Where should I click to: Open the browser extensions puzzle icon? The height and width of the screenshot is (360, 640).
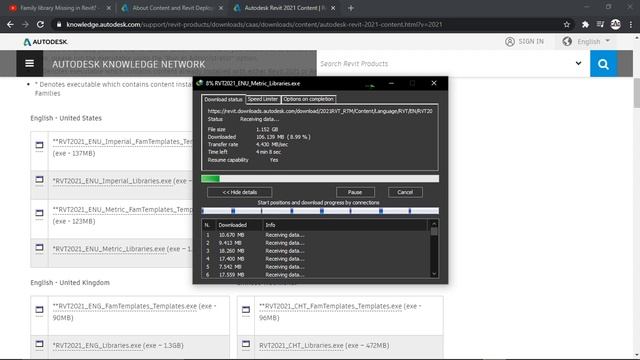tap(585, 24)
